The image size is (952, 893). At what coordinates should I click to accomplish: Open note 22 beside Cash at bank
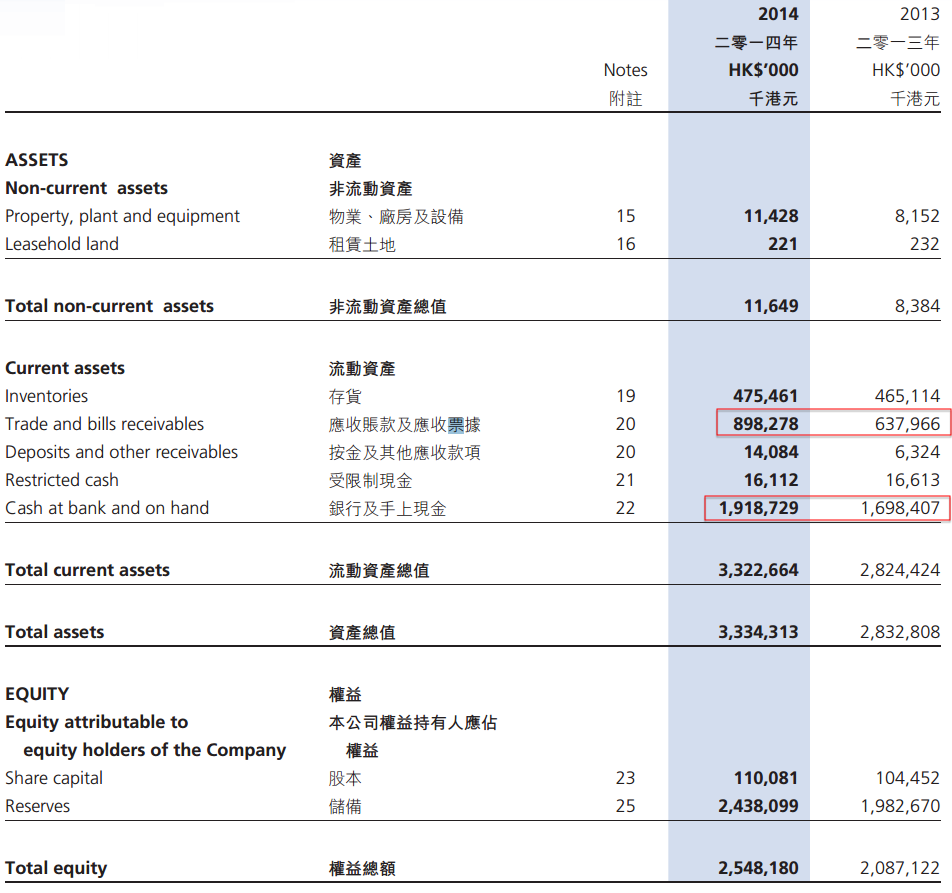625,508
